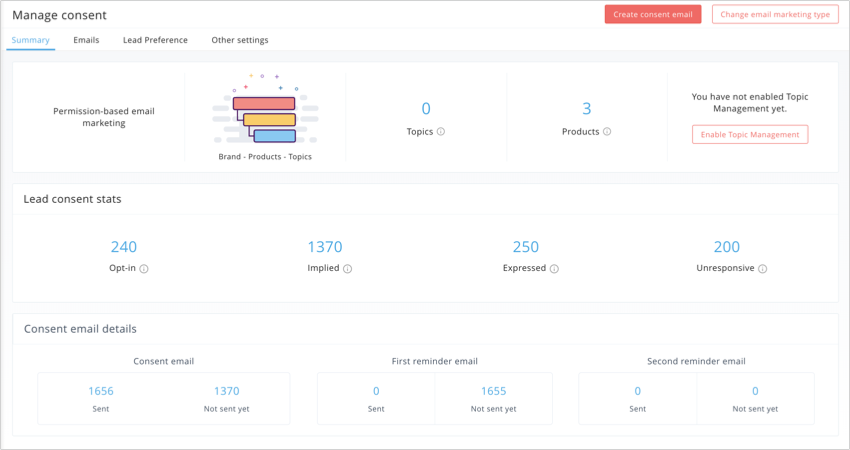Go to the Other settings tab
This screenshot has height=450, width=850.
point(240,40)
